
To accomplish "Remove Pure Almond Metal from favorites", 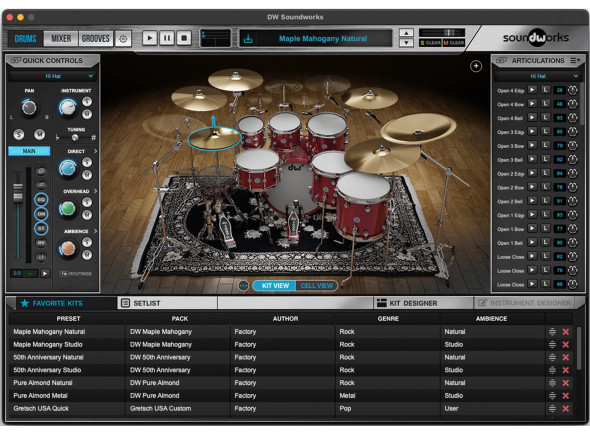I will click(x=566, y=396).
